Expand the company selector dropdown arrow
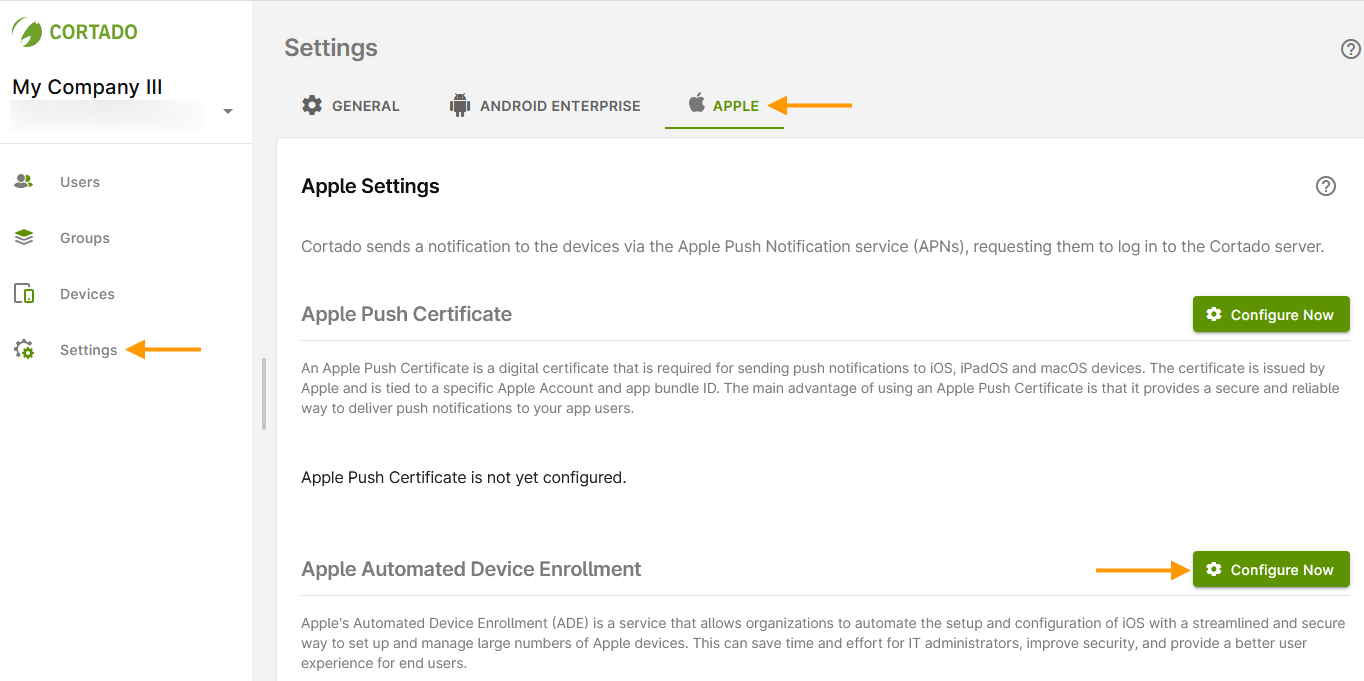 pos(228,112)
